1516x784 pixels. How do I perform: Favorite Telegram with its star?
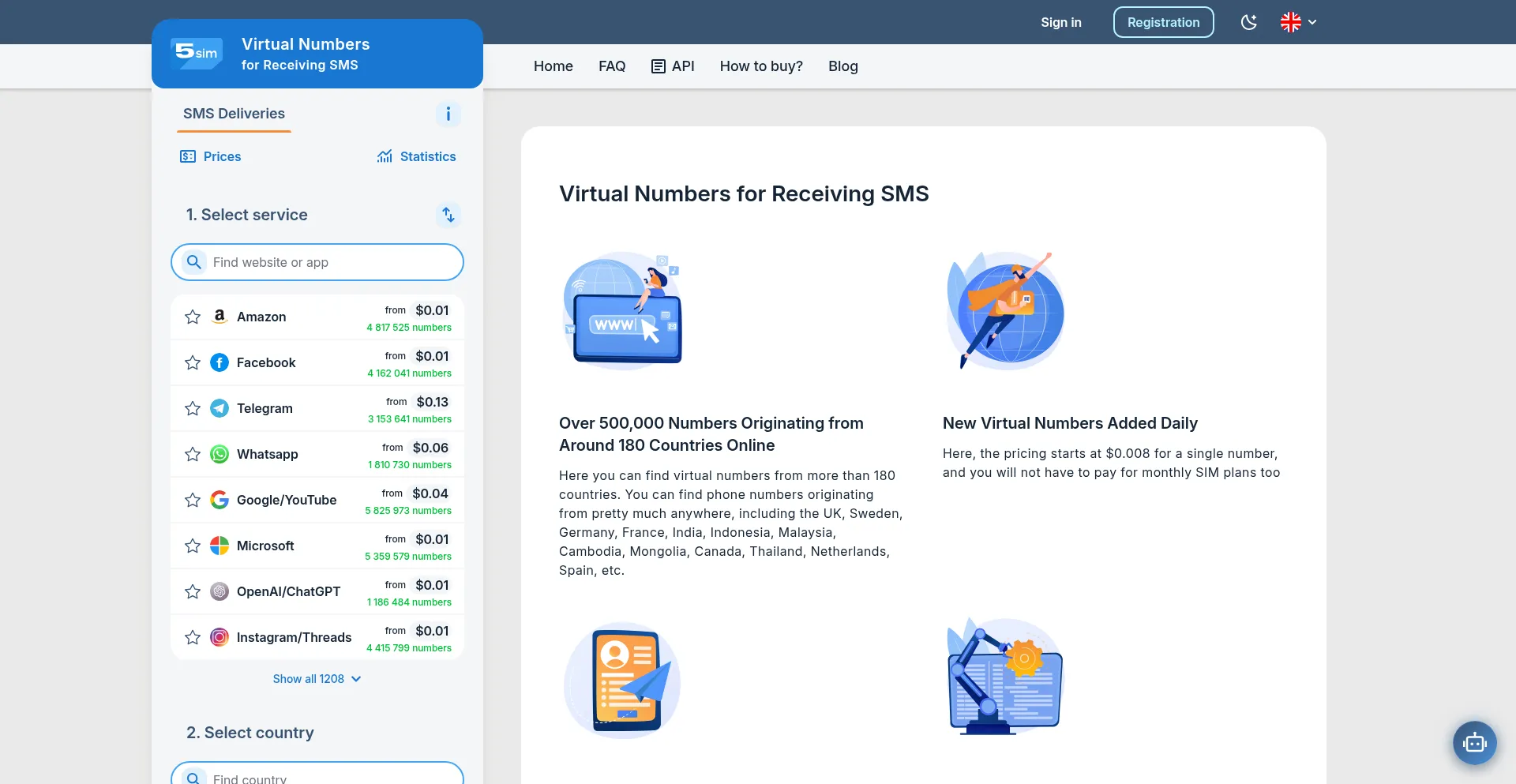click(193, 409)
